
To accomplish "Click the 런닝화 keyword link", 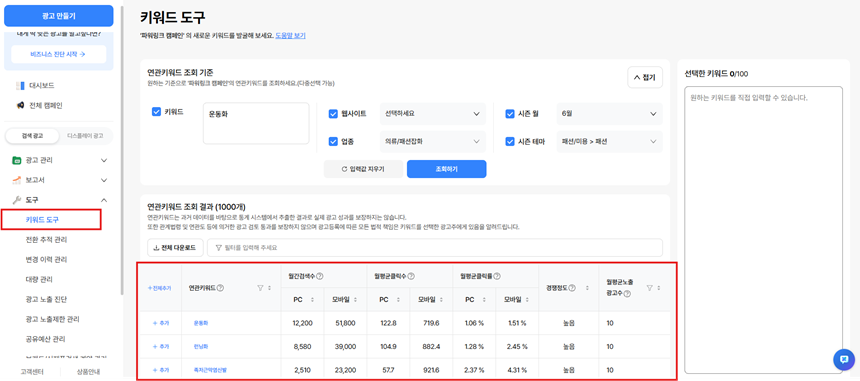I will click(201, 346).
